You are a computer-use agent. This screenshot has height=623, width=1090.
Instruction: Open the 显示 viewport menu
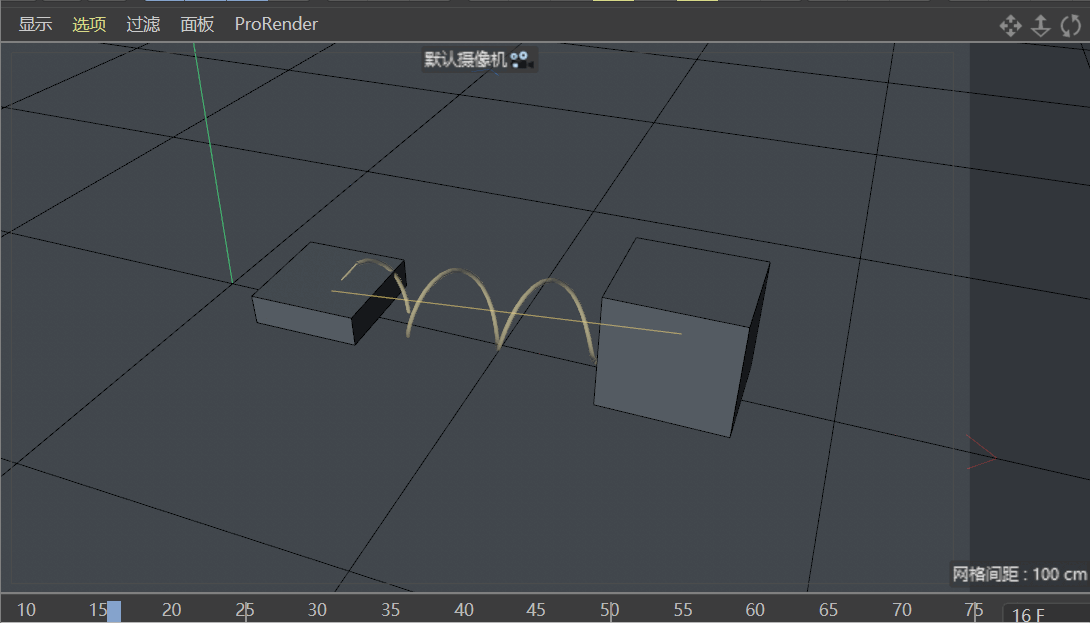tap(35, 24)
